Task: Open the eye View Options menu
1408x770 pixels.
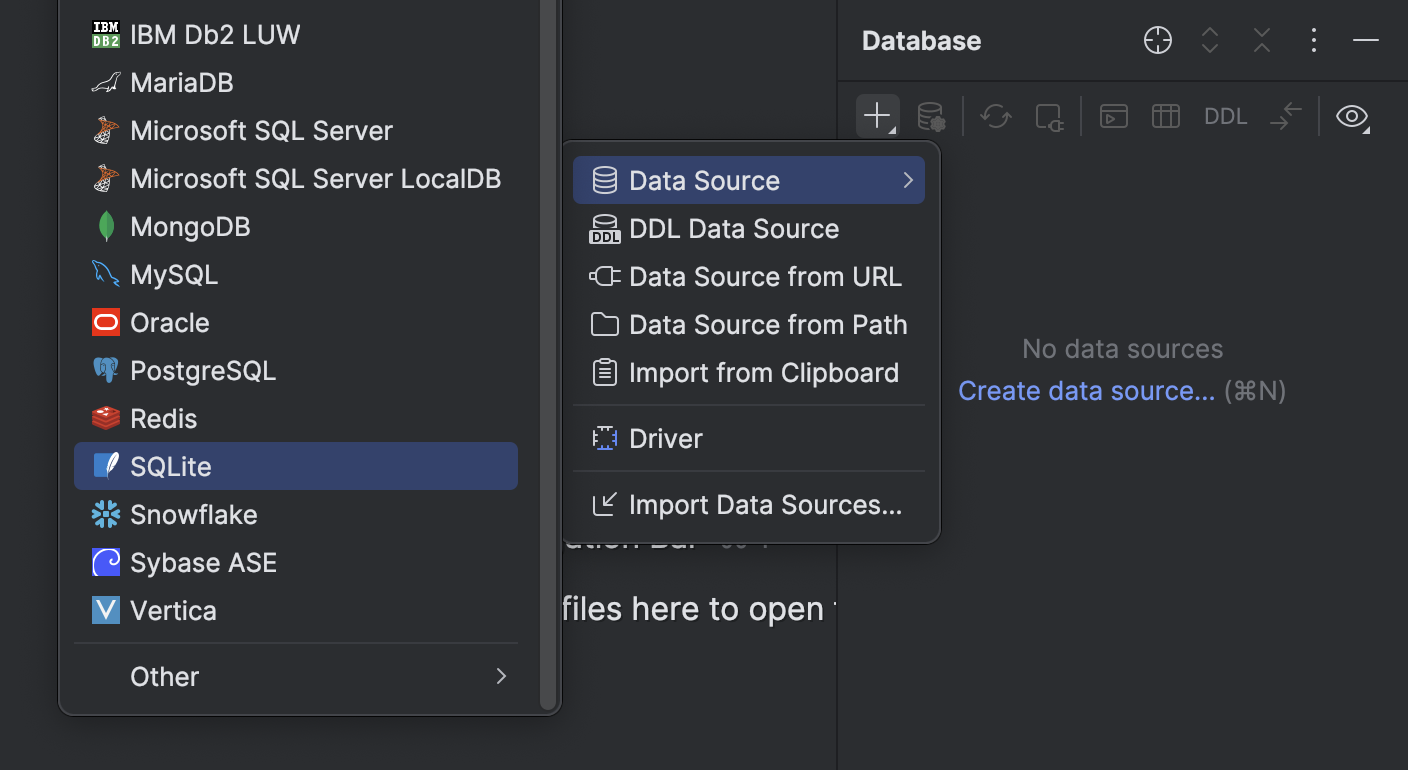Action: [1352, 116]
